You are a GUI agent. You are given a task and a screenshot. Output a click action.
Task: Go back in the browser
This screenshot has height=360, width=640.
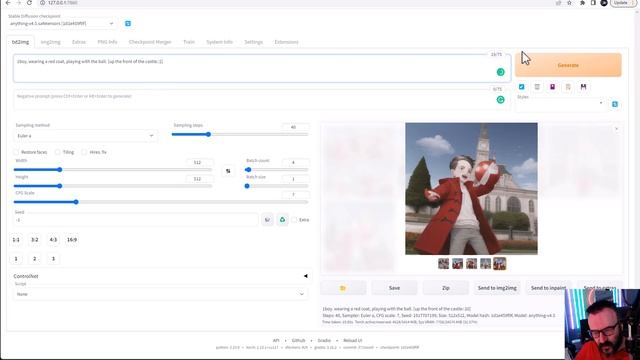click(x=8, y=3)
